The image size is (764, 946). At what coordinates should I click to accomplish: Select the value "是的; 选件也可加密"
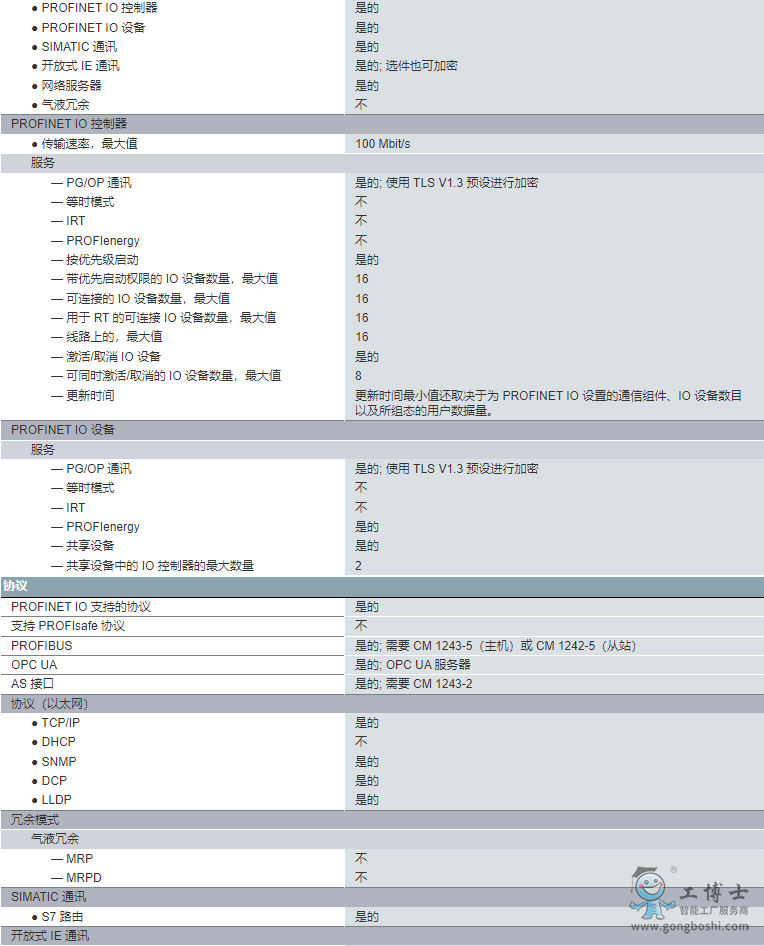406,66
